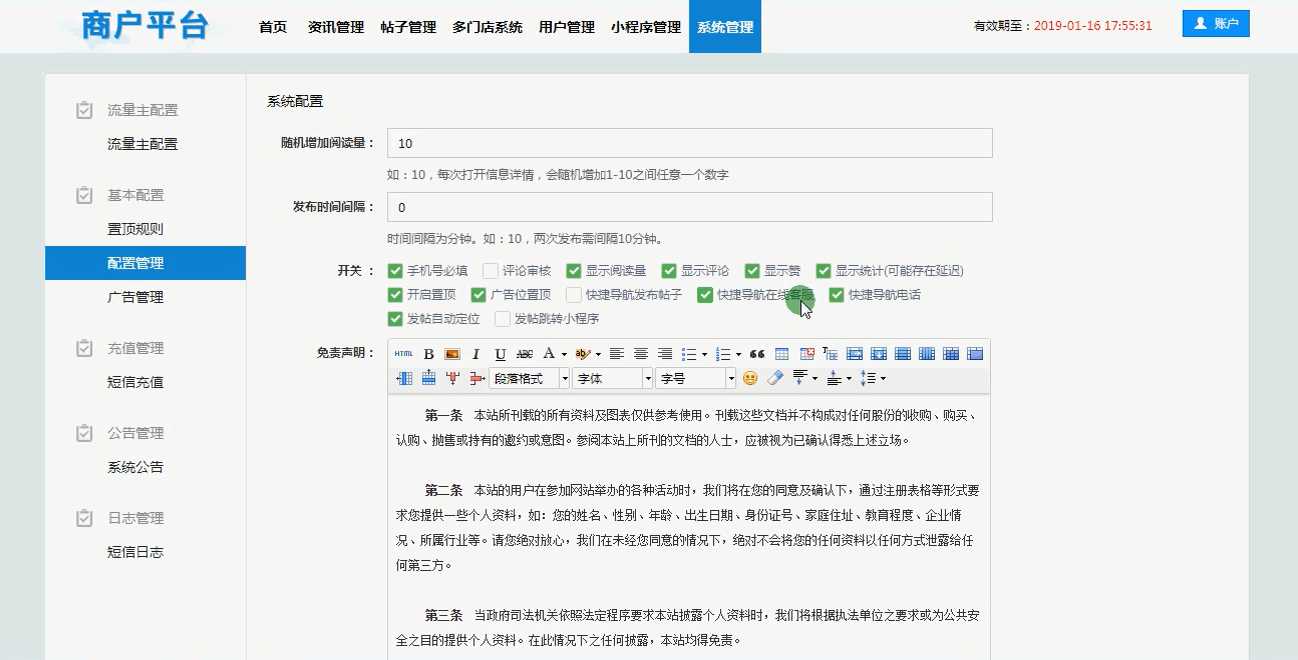Image resolution: width=1298 pixels, height=660 pixels.
Task: Go to the 用户管理 menu tab
Action: coord(566,27)
